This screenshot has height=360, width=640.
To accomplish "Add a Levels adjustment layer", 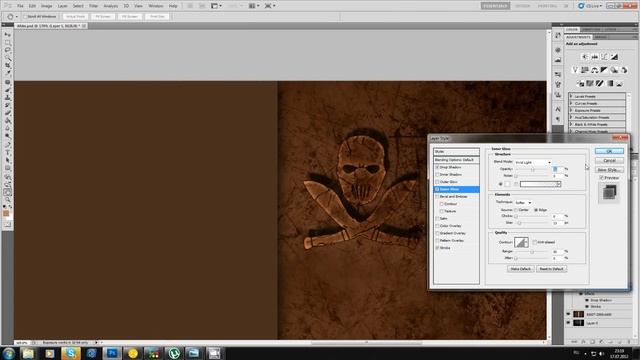I will [595, 57].
